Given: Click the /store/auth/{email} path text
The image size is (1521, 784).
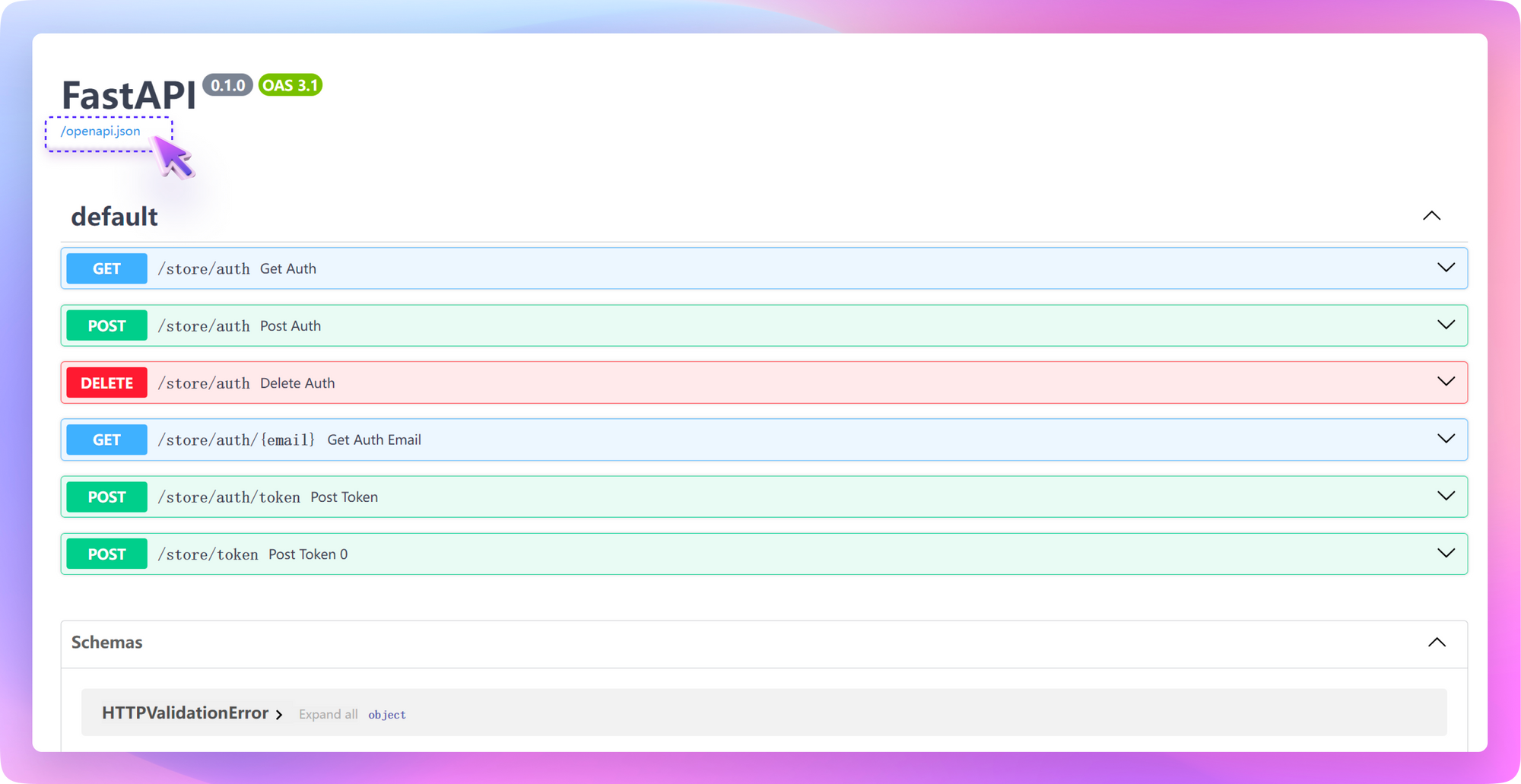Looking at the screenshot, I should [x=236, y=440].
